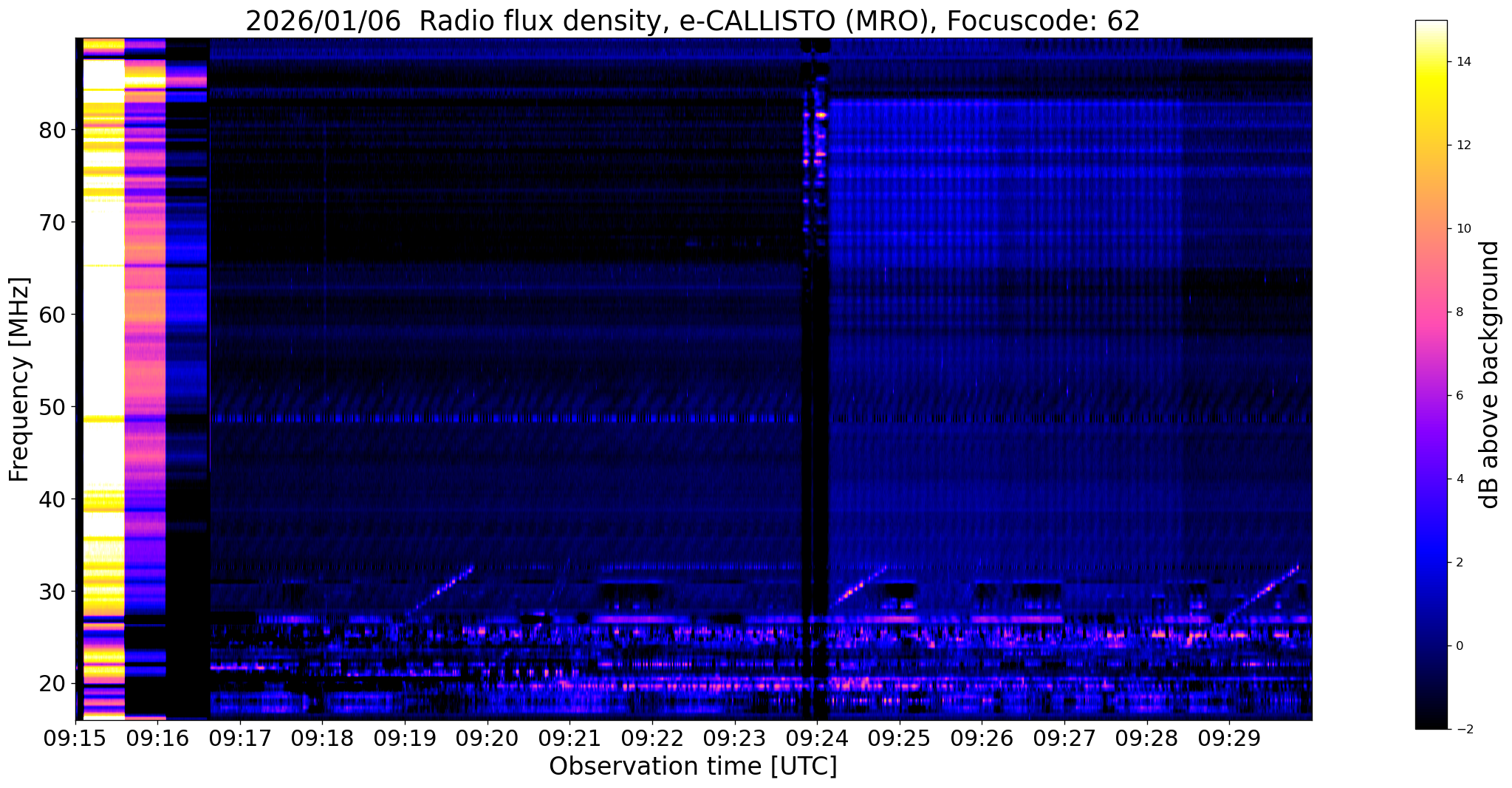This screenshot has width=1512, height=788.
Task: Click the colorbar tick label 4
Action: pyautogui.click(x=1459, y=479)
